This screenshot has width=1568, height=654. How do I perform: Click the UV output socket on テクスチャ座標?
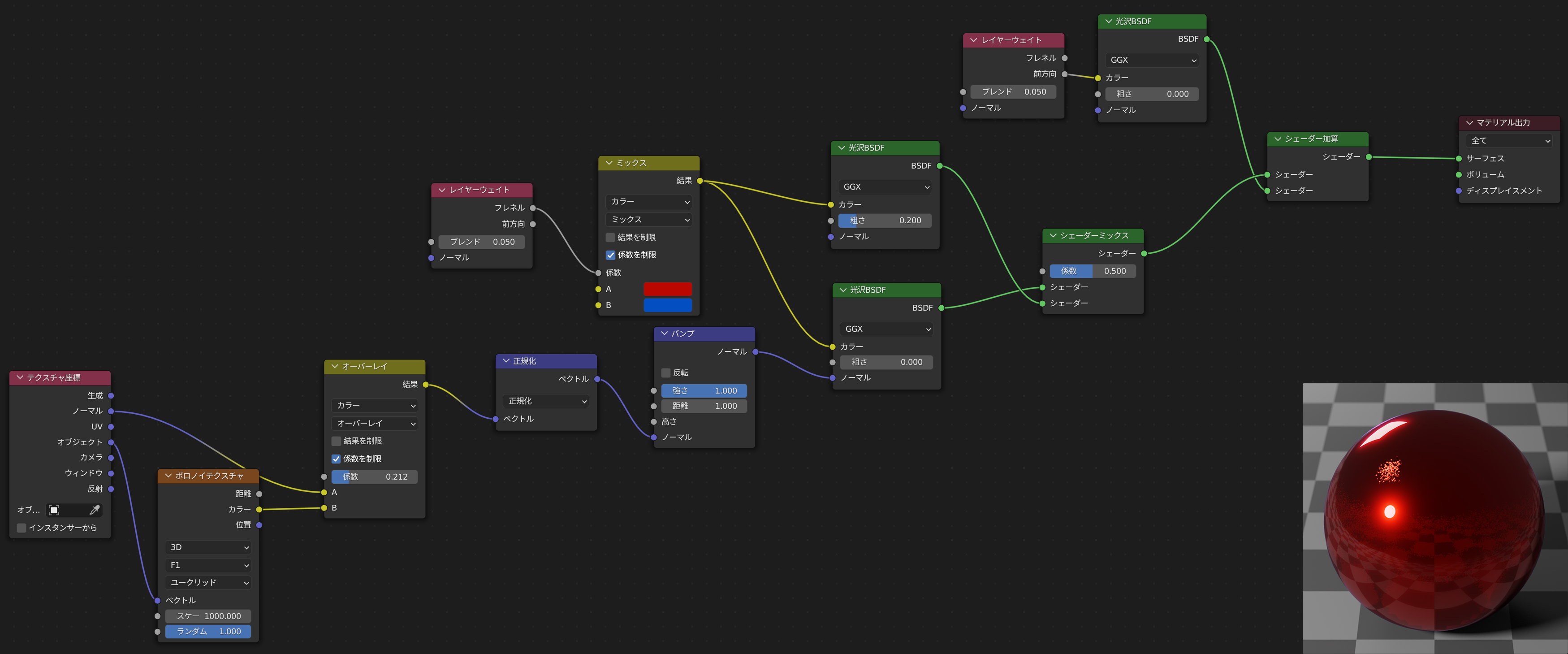click(x=111, y=427)
